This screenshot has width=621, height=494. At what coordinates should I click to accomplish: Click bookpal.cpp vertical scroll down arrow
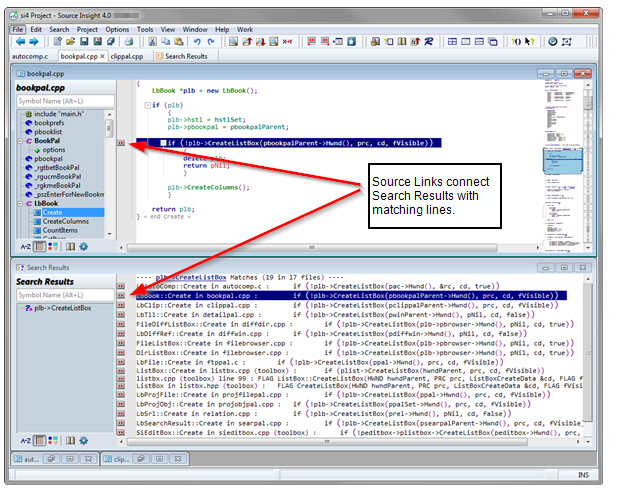coord(588,248)
